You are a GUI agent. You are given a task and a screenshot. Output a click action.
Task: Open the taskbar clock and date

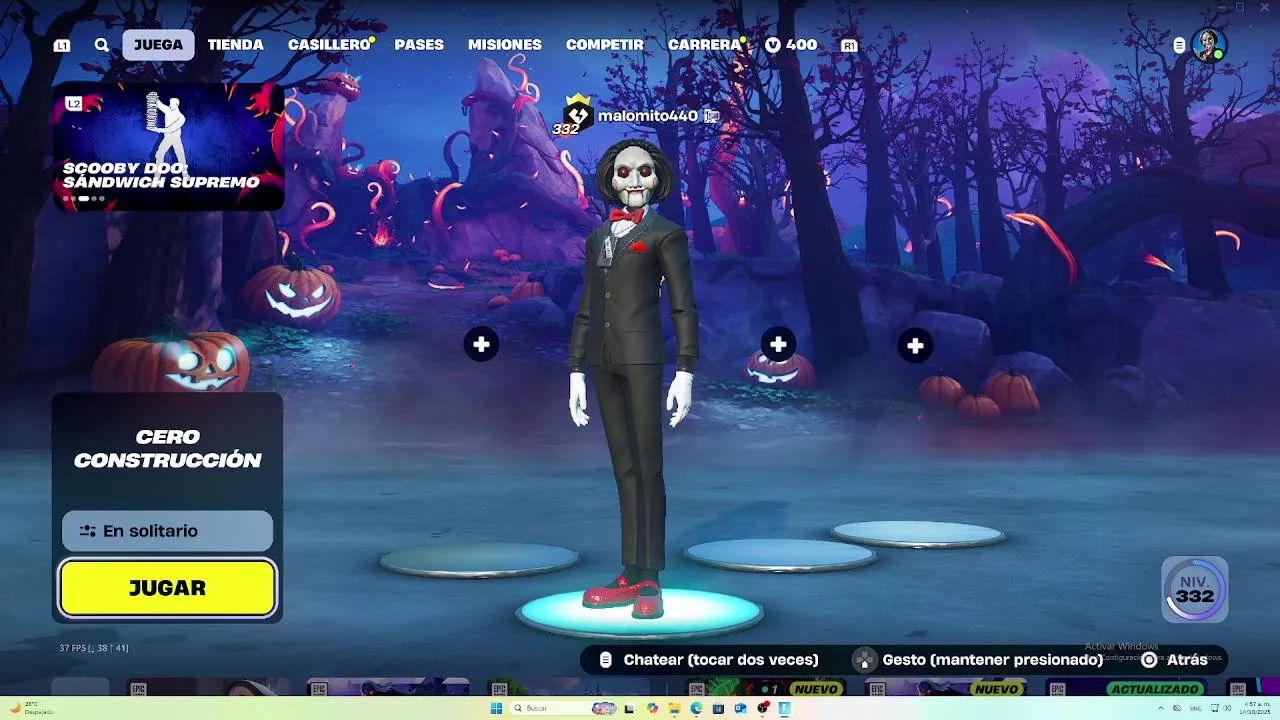(1255, 708)
